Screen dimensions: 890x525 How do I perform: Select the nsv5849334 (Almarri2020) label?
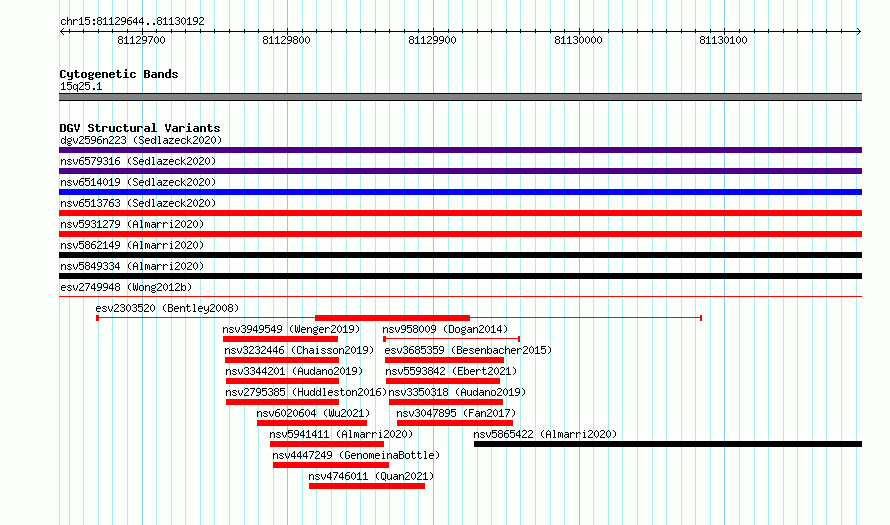tap(132, 266)
